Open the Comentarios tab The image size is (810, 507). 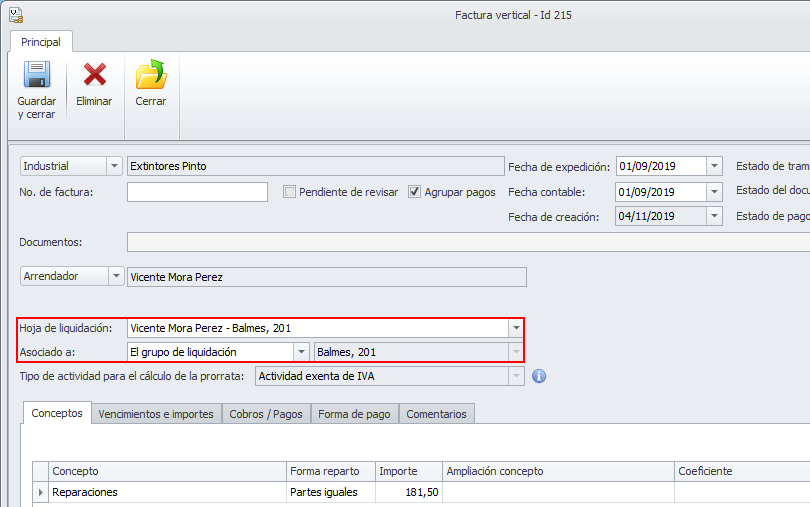tap(437, 414)
